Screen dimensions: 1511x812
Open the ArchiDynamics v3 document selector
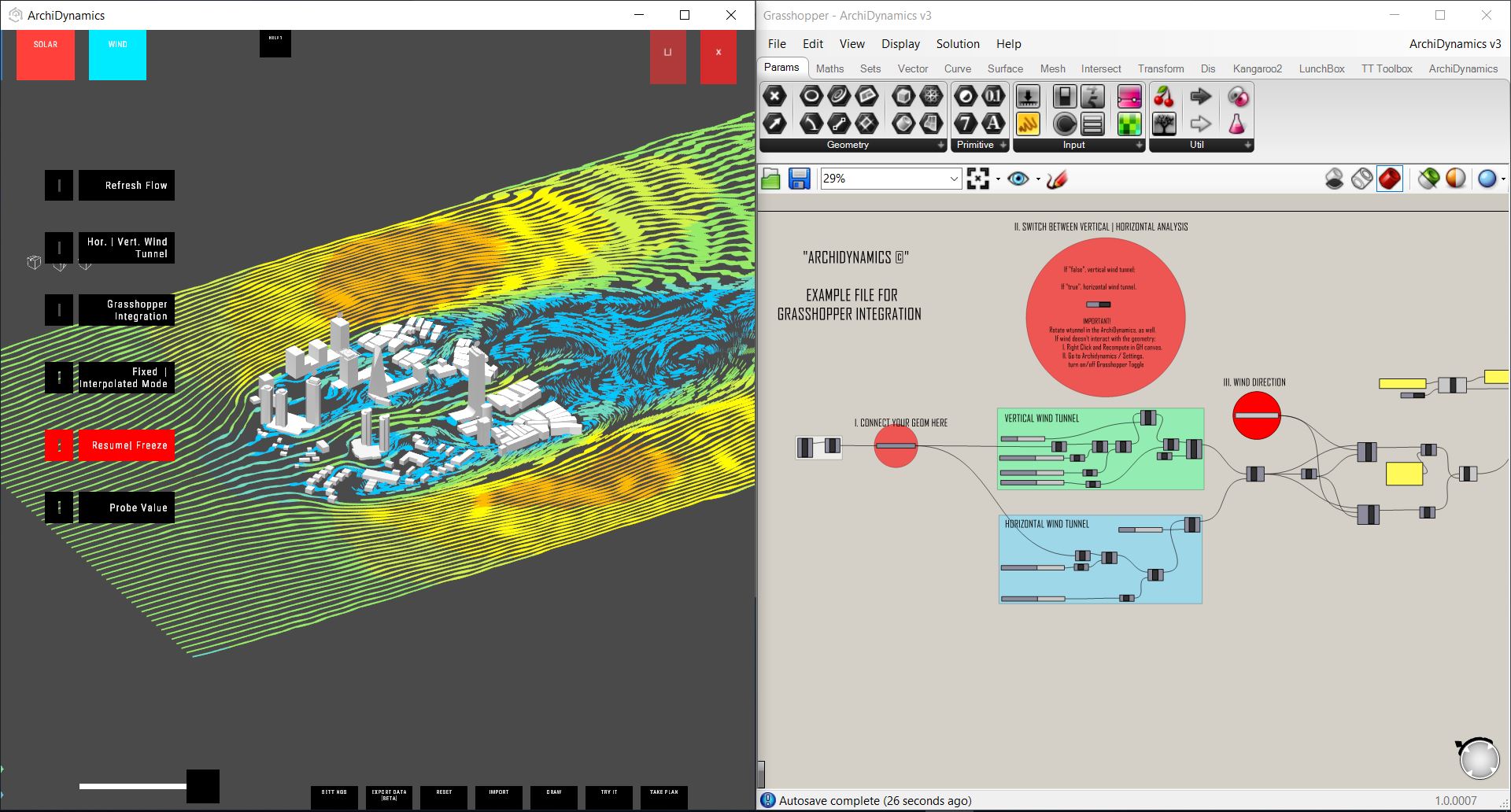pyautogui.click(x=1454, y=44)
